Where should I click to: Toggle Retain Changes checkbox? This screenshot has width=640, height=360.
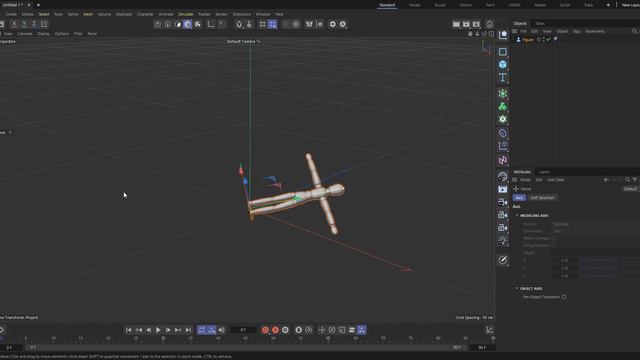point(554,238)
